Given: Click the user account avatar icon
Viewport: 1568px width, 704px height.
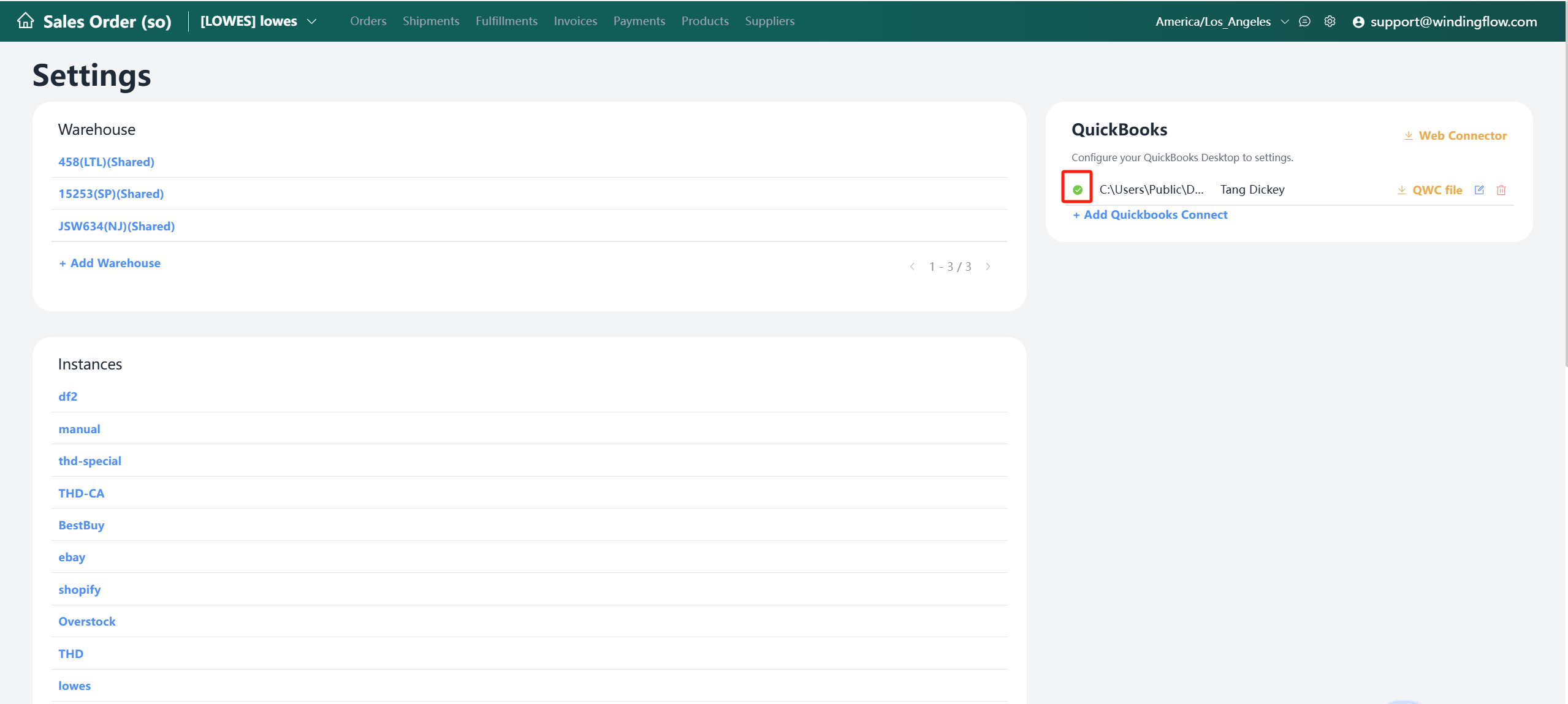Looking at the screenshot, I should tap(1358, 22).
